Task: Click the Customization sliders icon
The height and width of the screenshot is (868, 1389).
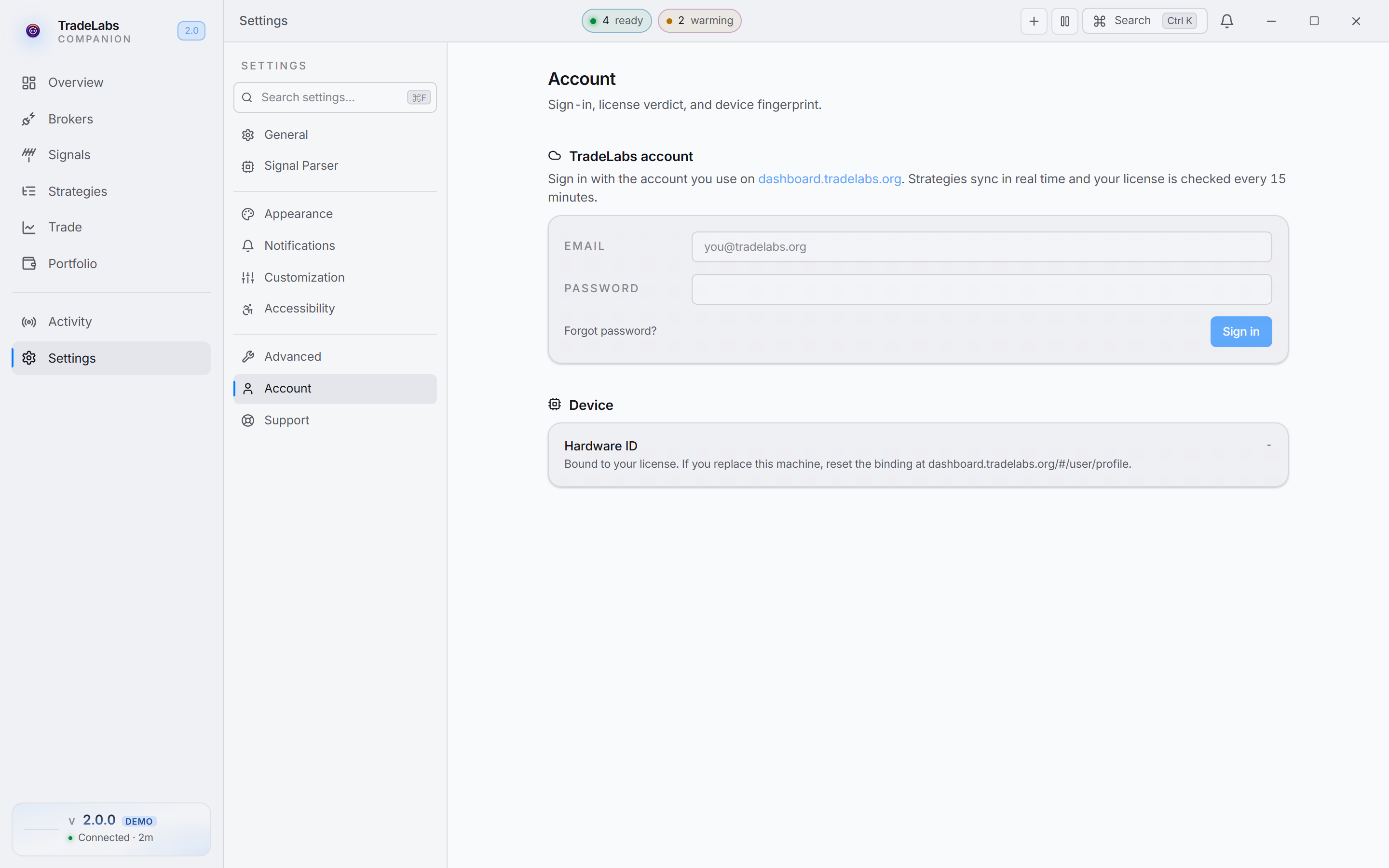Action: click(248, 278)
